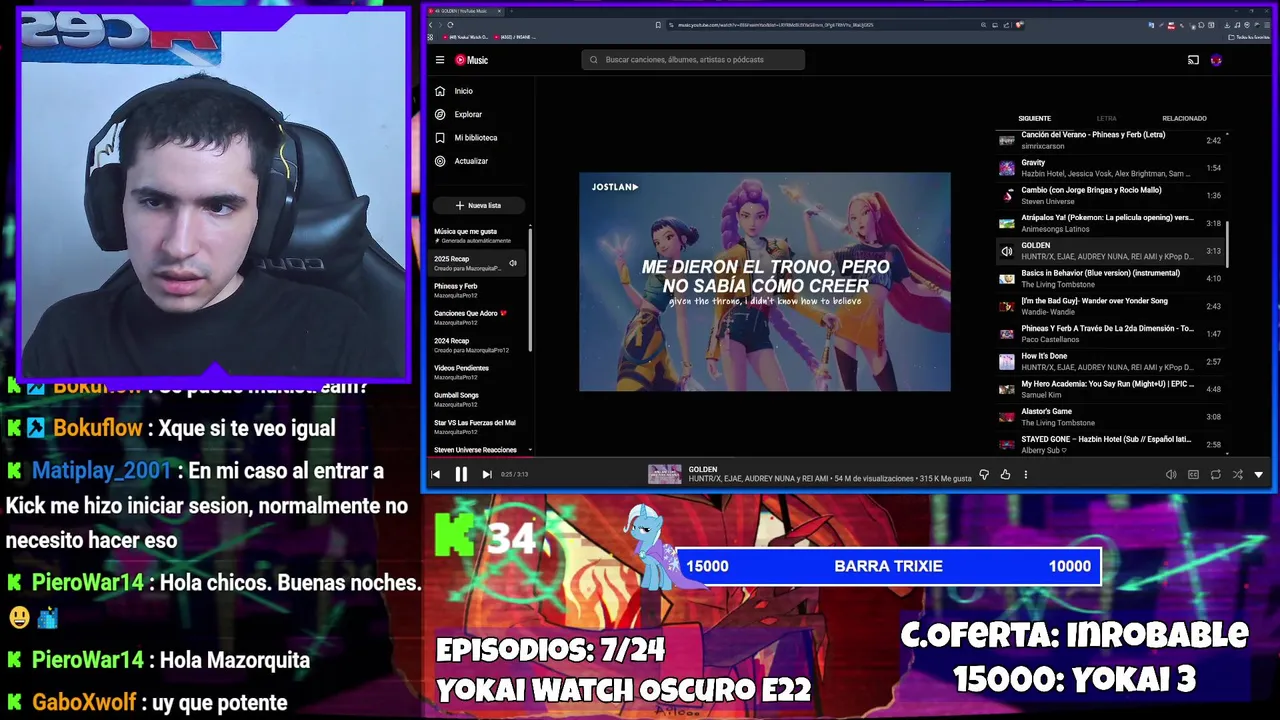This screenshot has height=720, width=1280.
Task: Open the Yokai Watch bookmark in bookmarks bar
Action: pos(465,37)
